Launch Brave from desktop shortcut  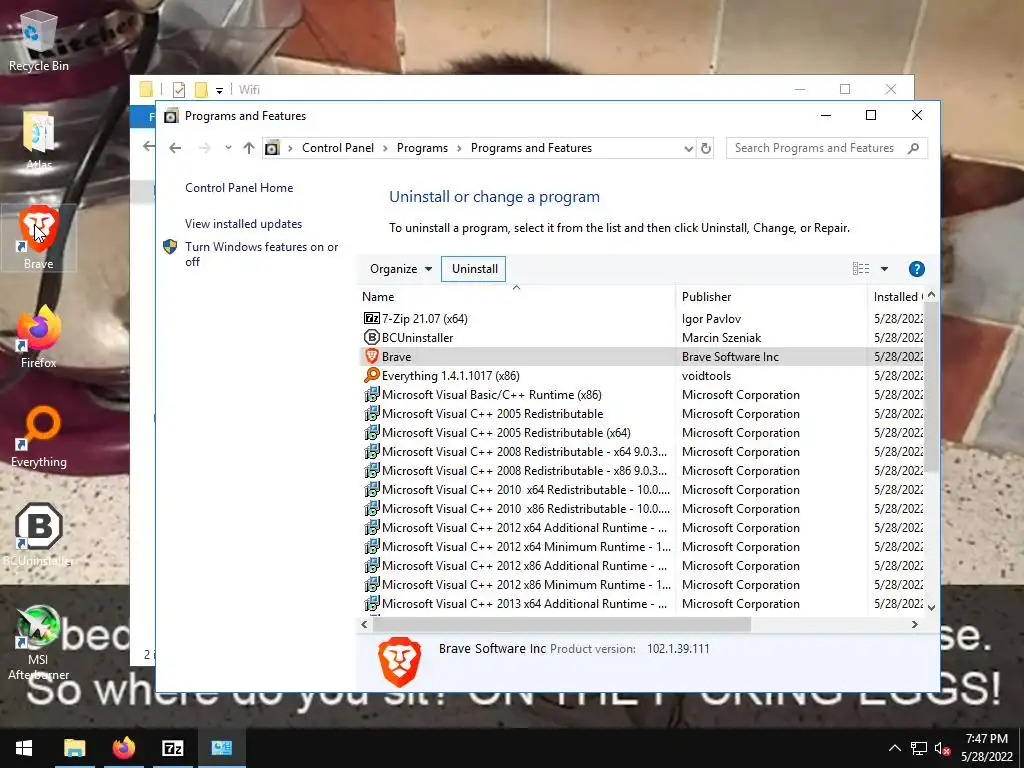point(39,238)
